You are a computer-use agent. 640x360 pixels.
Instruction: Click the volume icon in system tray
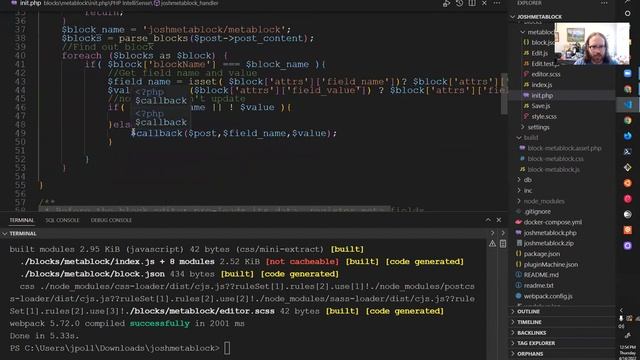(x=621, y=327)
